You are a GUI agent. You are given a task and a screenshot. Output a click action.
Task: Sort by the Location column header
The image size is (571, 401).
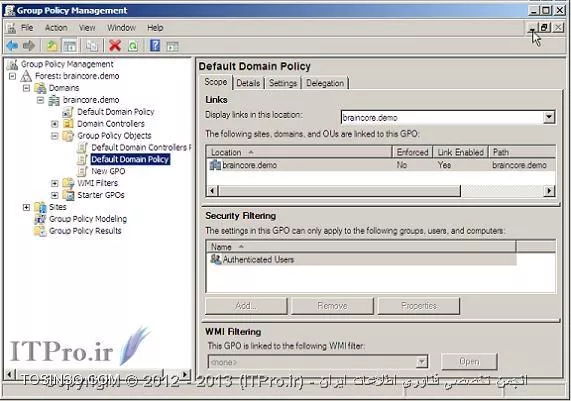(299, 152)
